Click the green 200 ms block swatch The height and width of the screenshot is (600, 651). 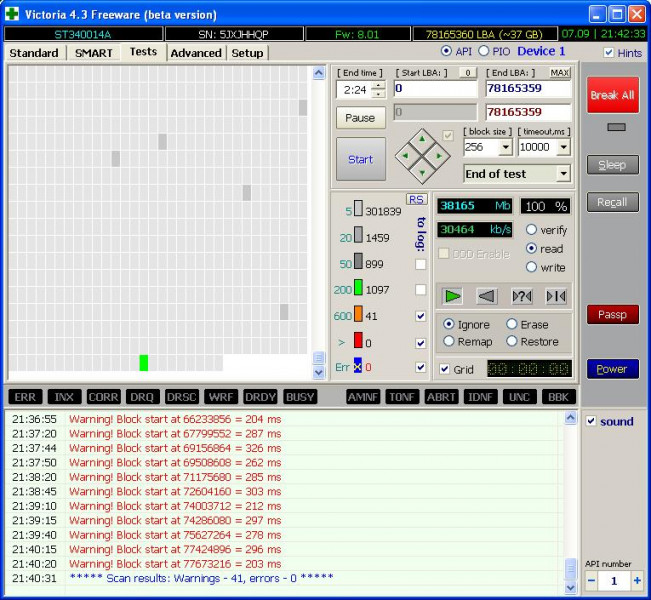coord(358,287)
